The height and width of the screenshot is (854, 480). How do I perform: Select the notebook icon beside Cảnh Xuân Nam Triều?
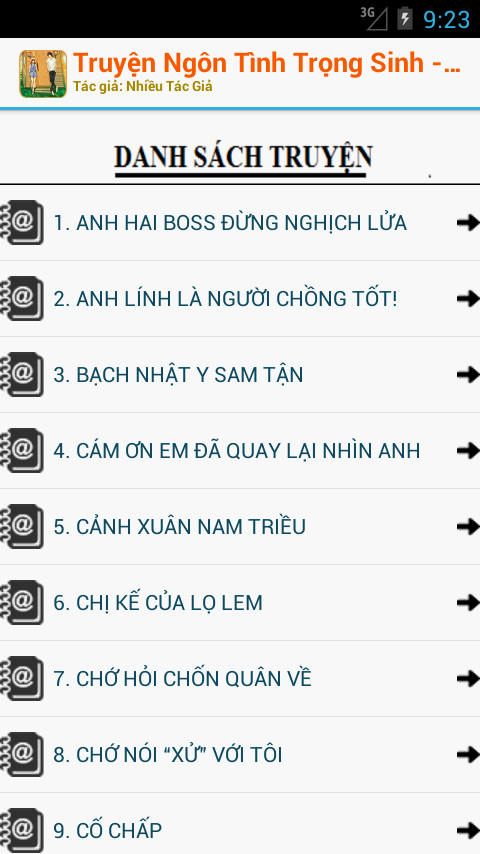pos(22,526)
